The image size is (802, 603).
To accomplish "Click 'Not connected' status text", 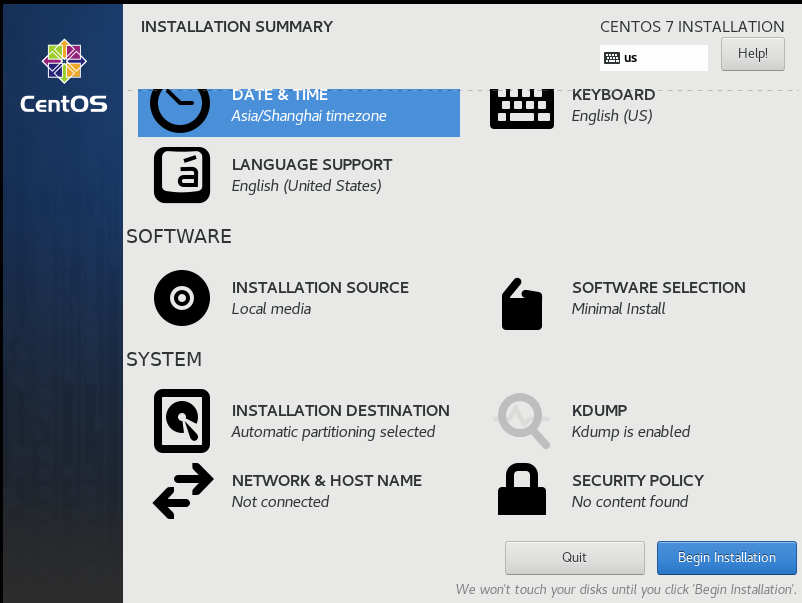I will [x=280, y=502].
